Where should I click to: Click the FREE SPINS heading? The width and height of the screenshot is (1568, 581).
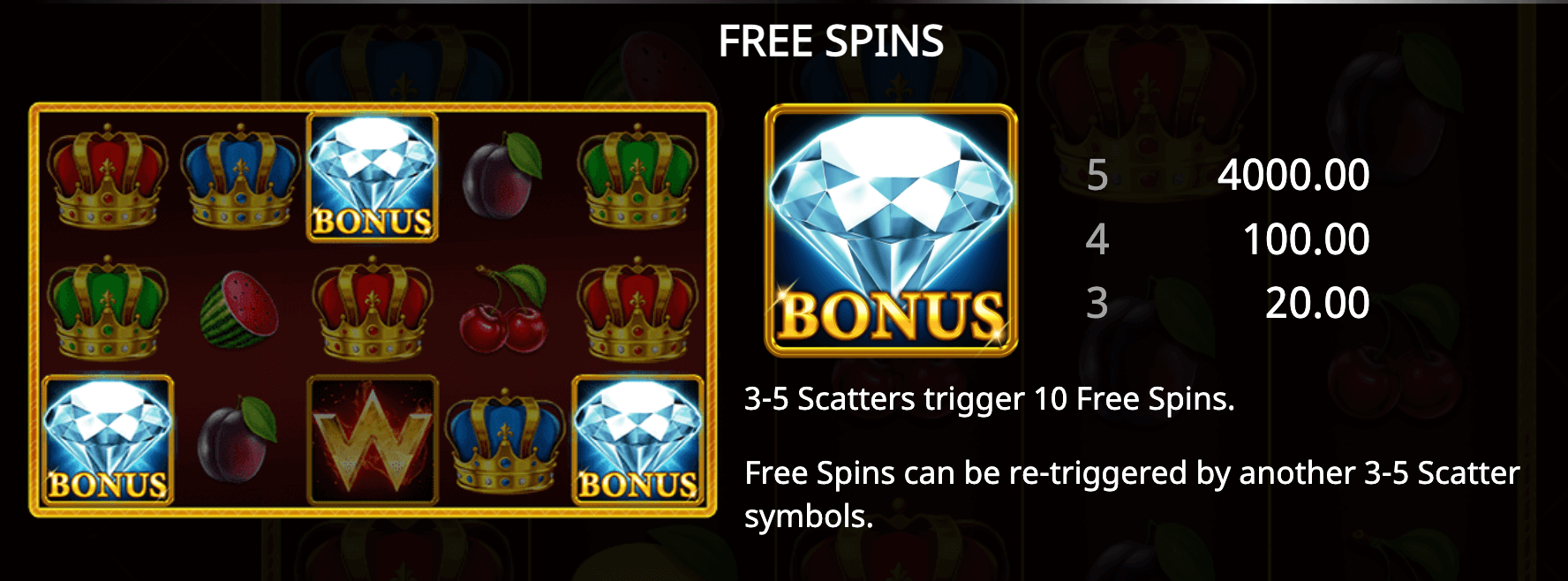(x=831, y=41)
